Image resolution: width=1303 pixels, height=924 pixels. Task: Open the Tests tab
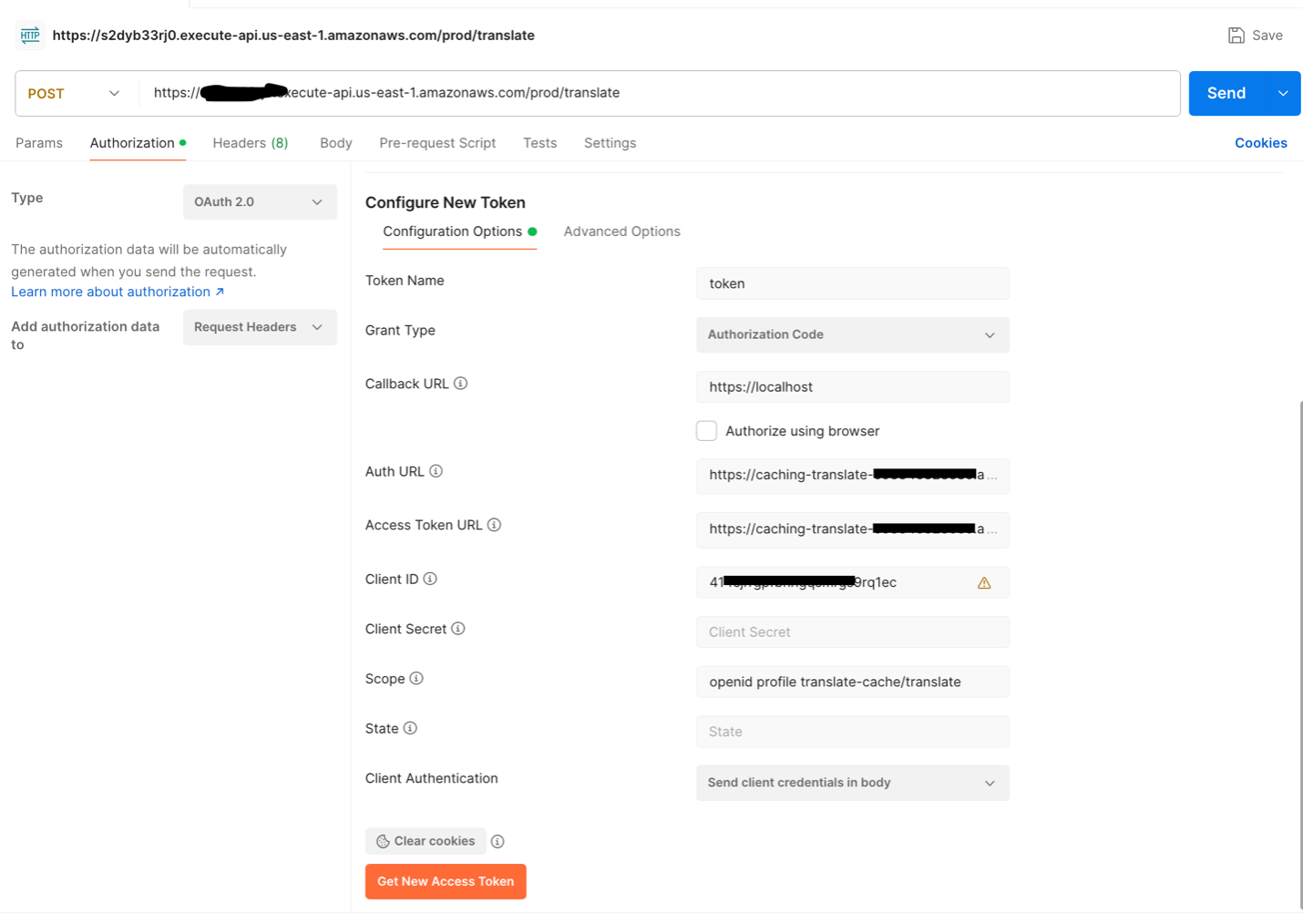pyautogui.click(x=540, y=143)
